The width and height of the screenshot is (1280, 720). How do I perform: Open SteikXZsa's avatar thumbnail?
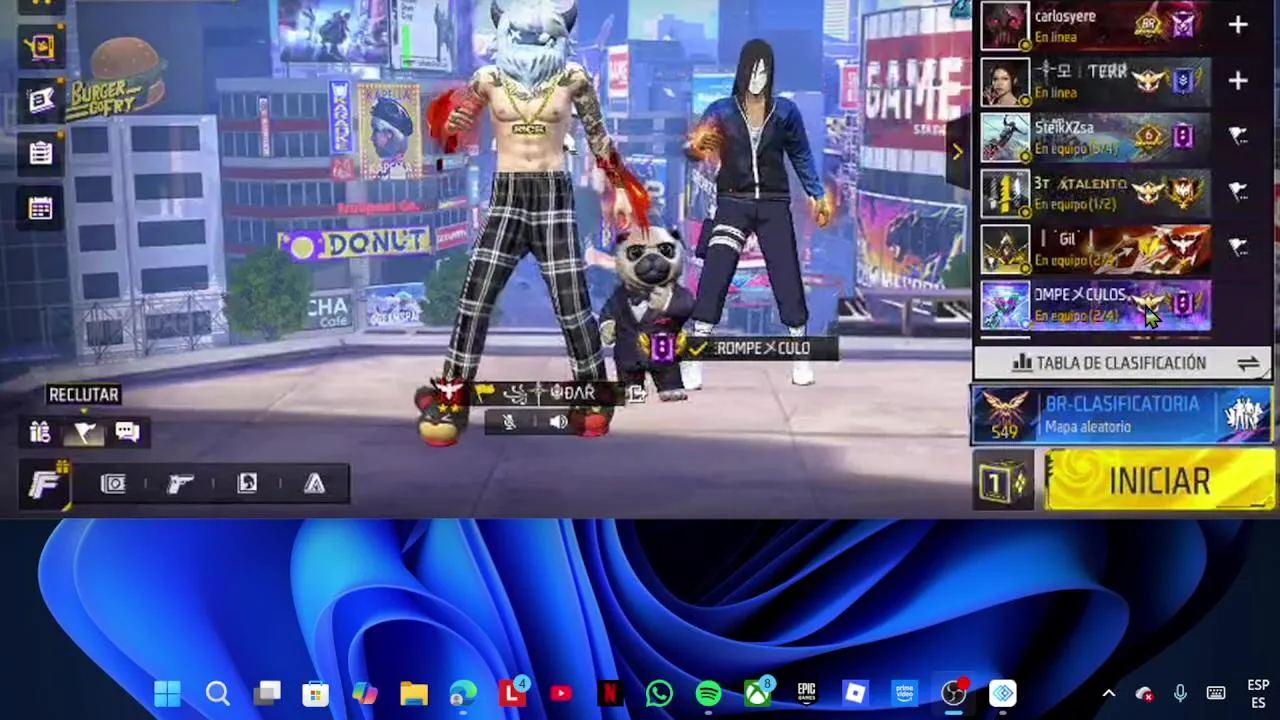click(x=1004, y=137)
